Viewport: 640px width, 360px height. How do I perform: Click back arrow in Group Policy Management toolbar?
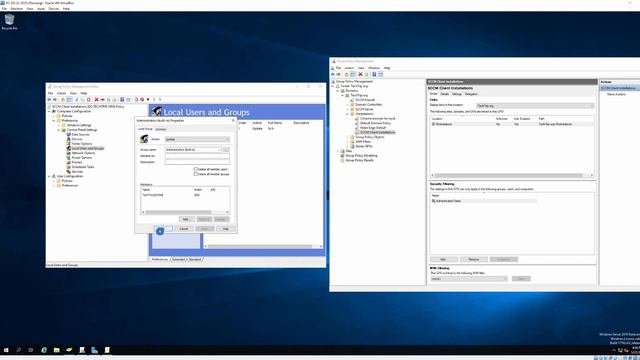click(x=333, y=74)
